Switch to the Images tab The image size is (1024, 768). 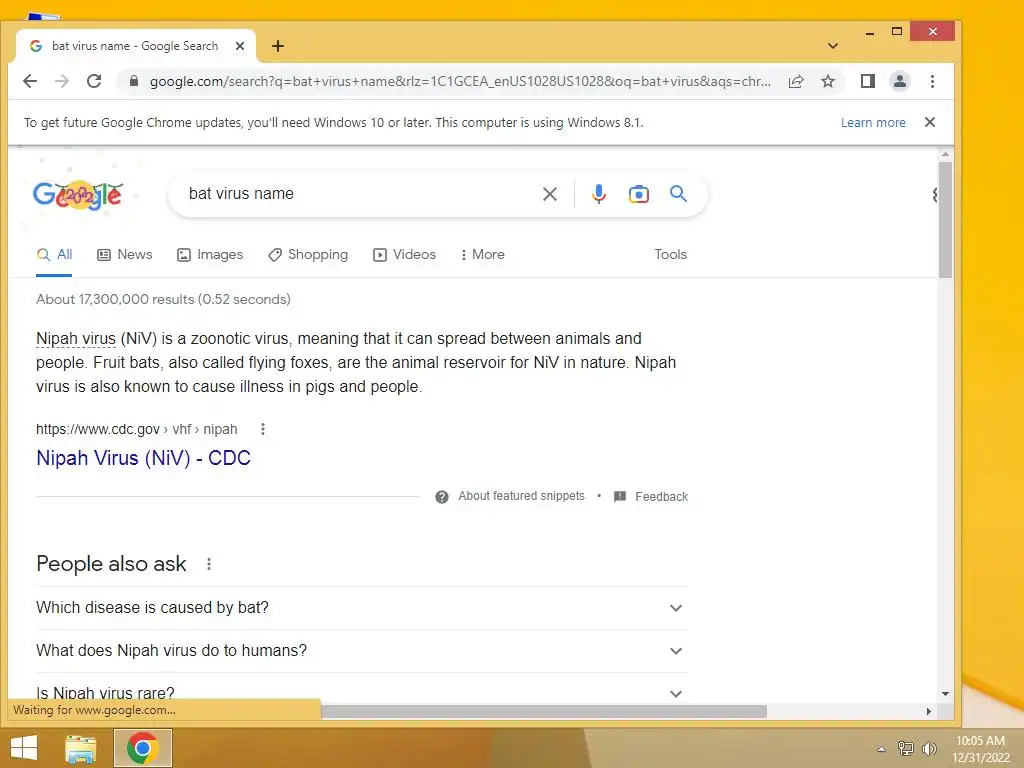click(210, 255)
